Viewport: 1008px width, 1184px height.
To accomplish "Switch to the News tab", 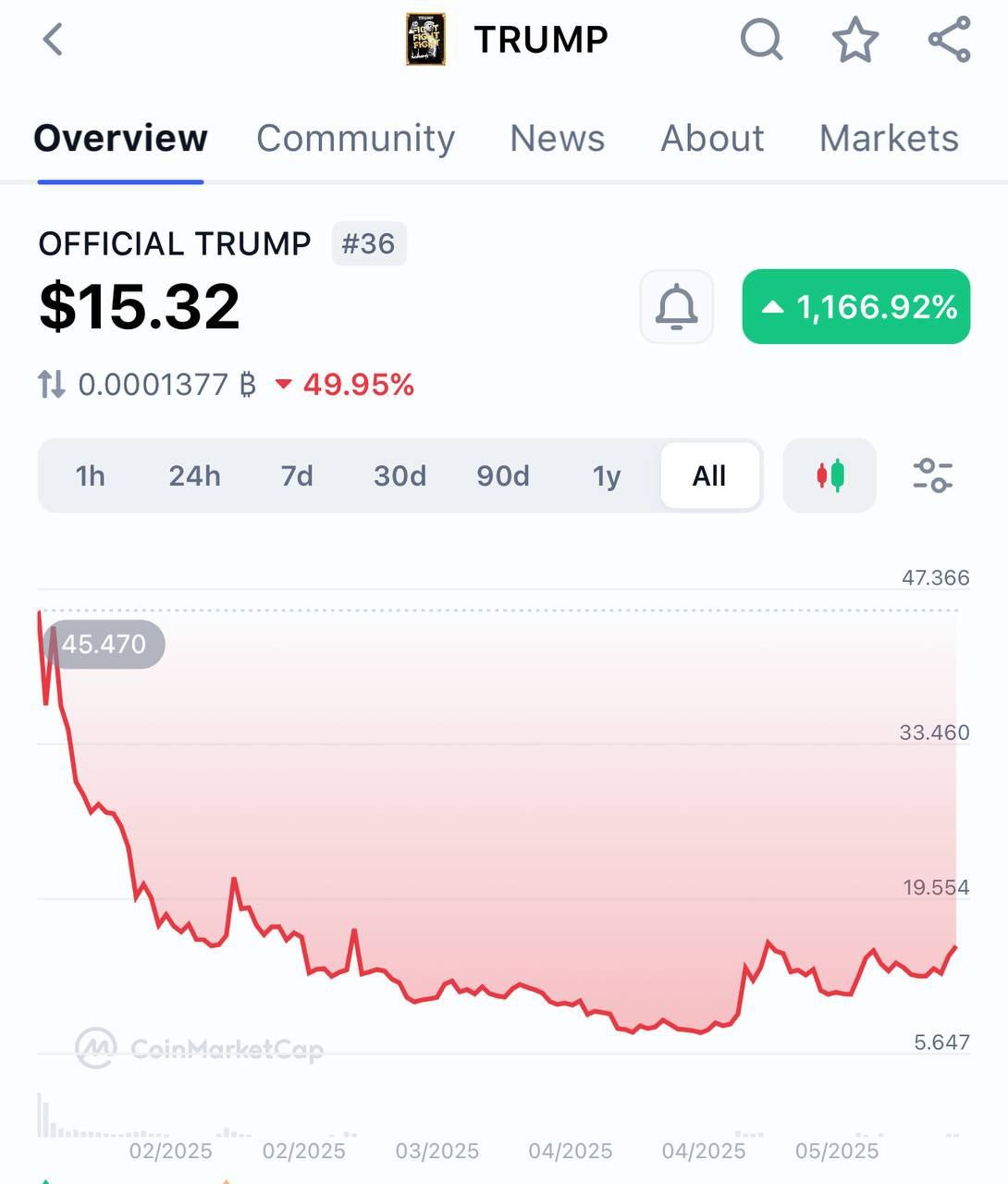I will pos(557,139).
